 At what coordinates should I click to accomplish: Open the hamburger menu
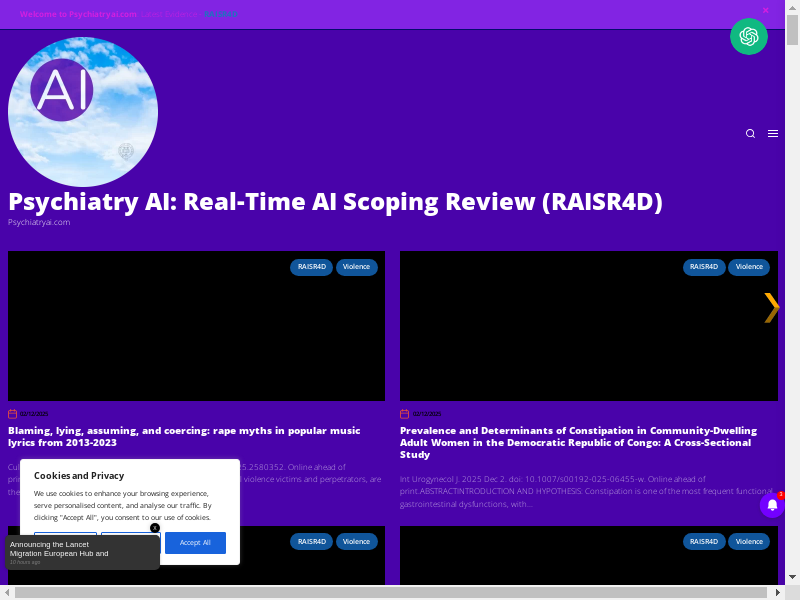pyautogui.click(x=773, y=134)
